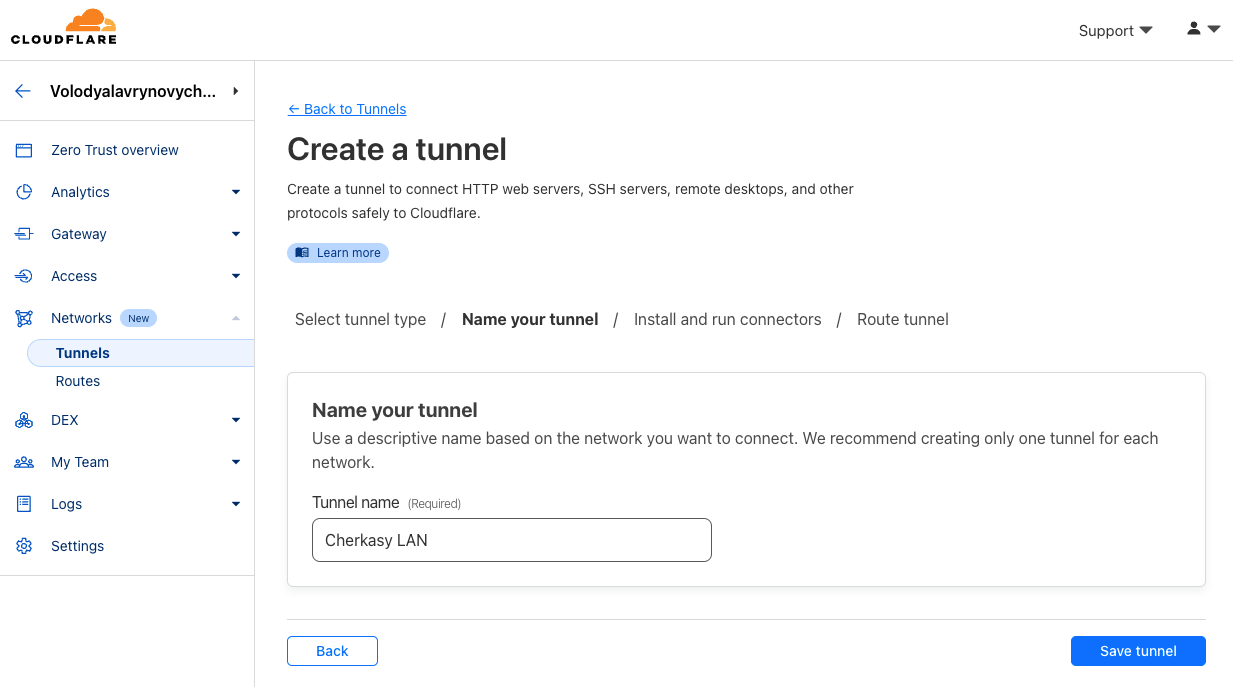
Task: Focus the Tunnel name input field
Action: tap(511, 540)
